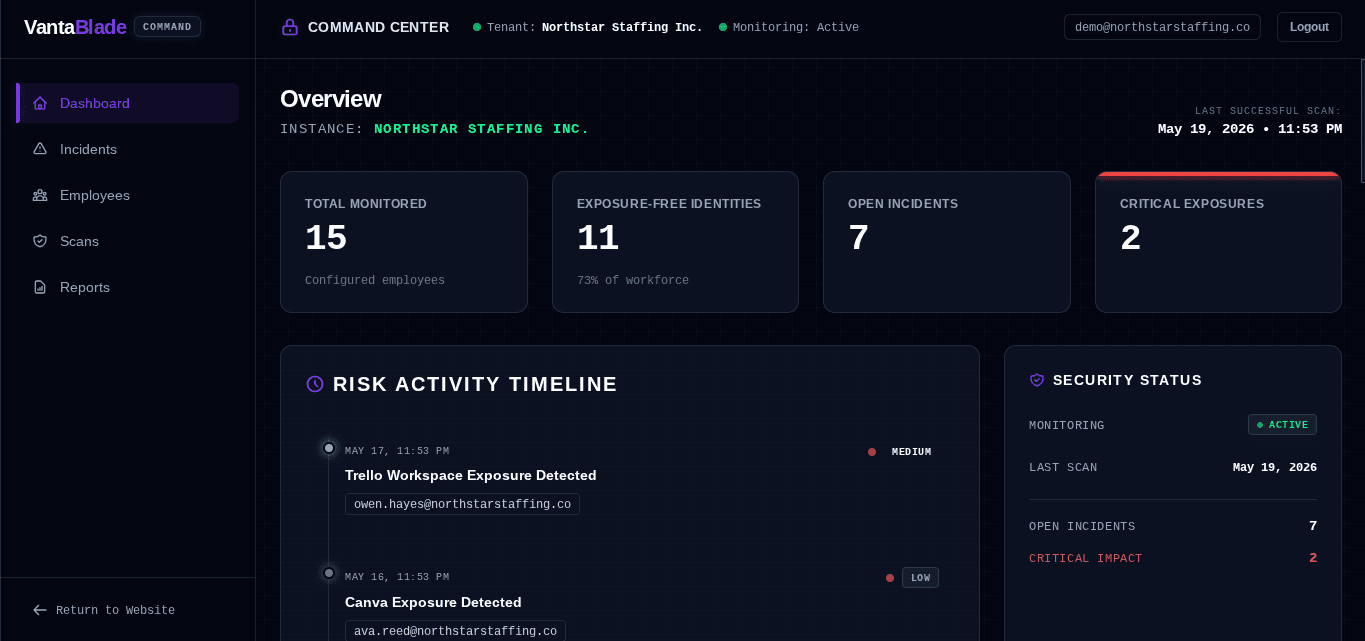Click the Security Status shield icon
Screen dimensions: 1365x641
pyautogui.click(x=1037, y=380)
